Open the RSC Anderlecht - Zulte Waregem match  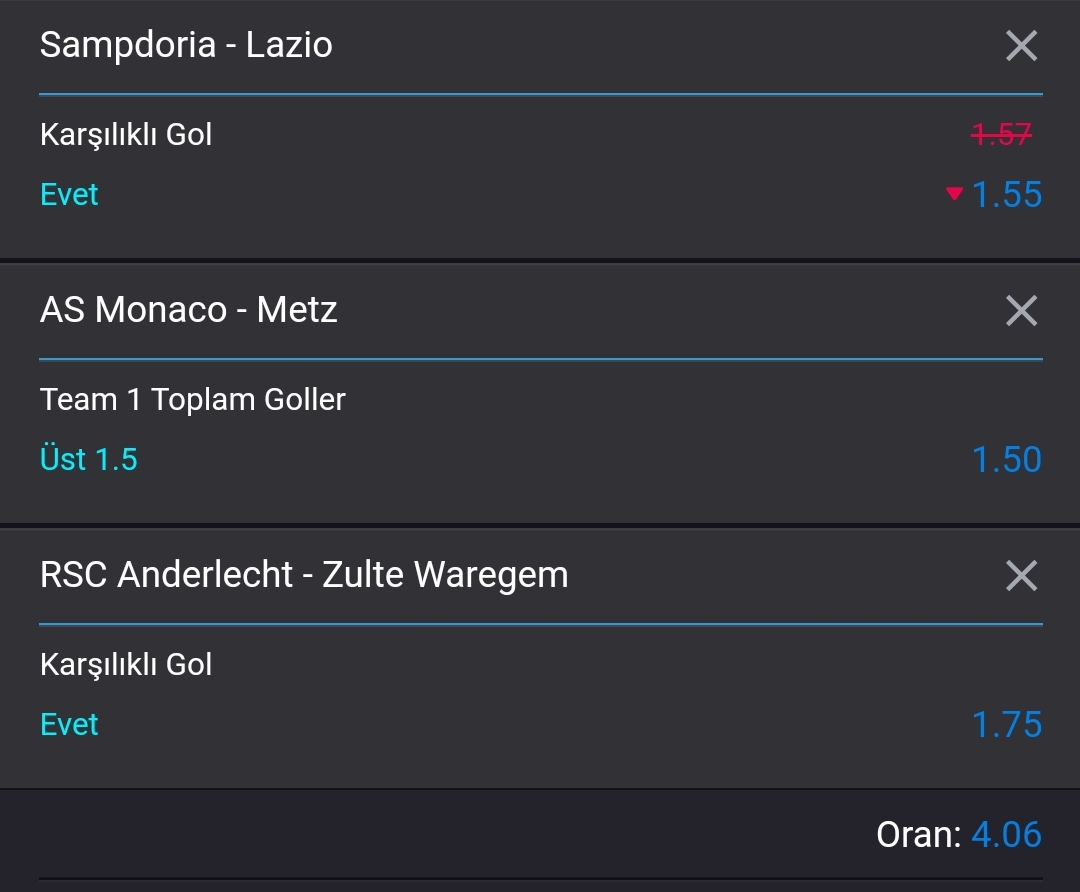pyautogui.click(x=304, y=575)
